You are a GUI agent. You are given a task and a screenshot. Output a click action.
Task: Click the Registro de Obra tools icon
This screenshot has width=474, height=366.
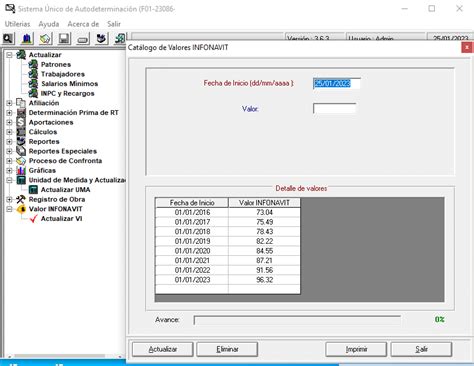click(x=21, y=199)
